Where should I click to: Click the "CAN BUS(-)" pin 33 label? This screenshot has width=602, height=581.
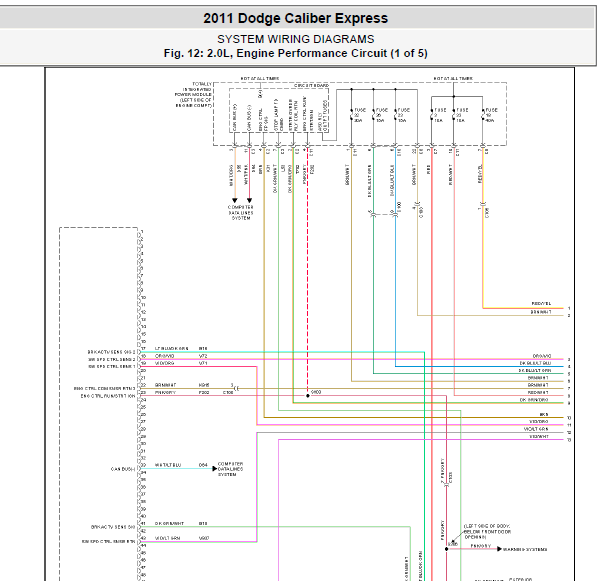click(123, 469)
